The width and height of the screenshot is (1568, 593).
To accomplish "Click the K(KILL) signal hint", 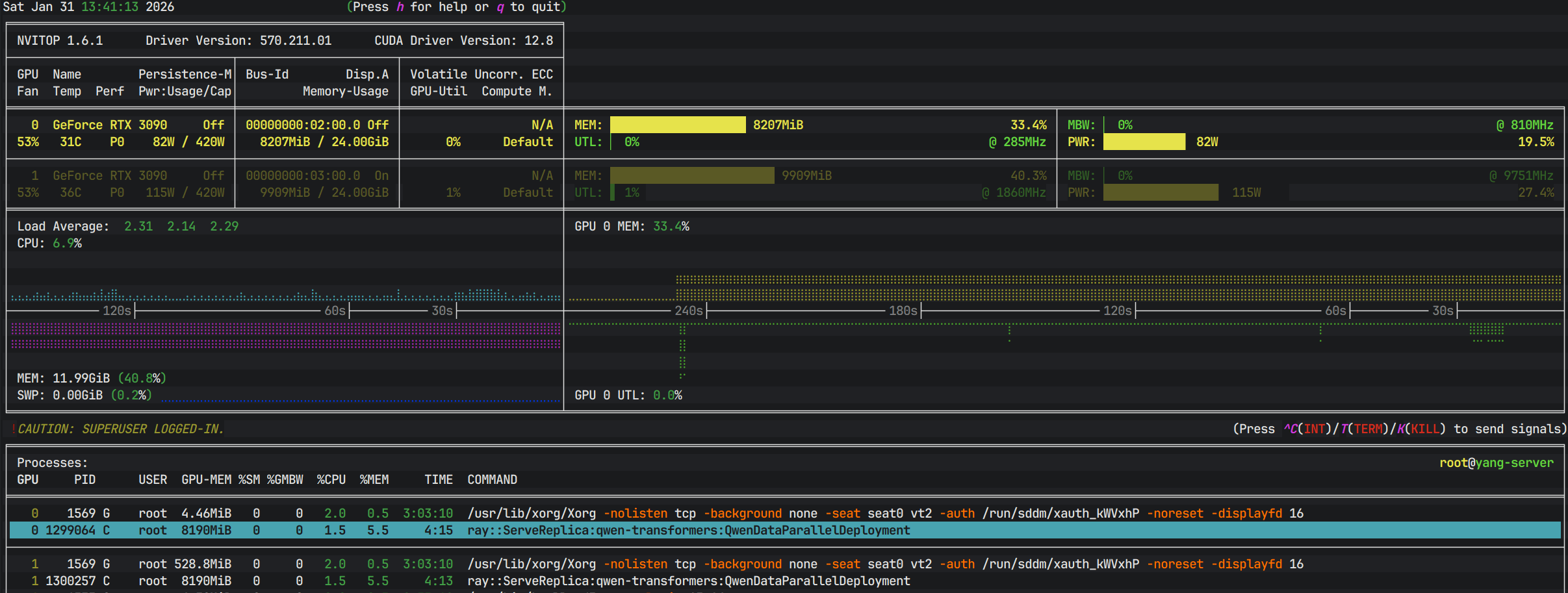I will [1421, 429].
